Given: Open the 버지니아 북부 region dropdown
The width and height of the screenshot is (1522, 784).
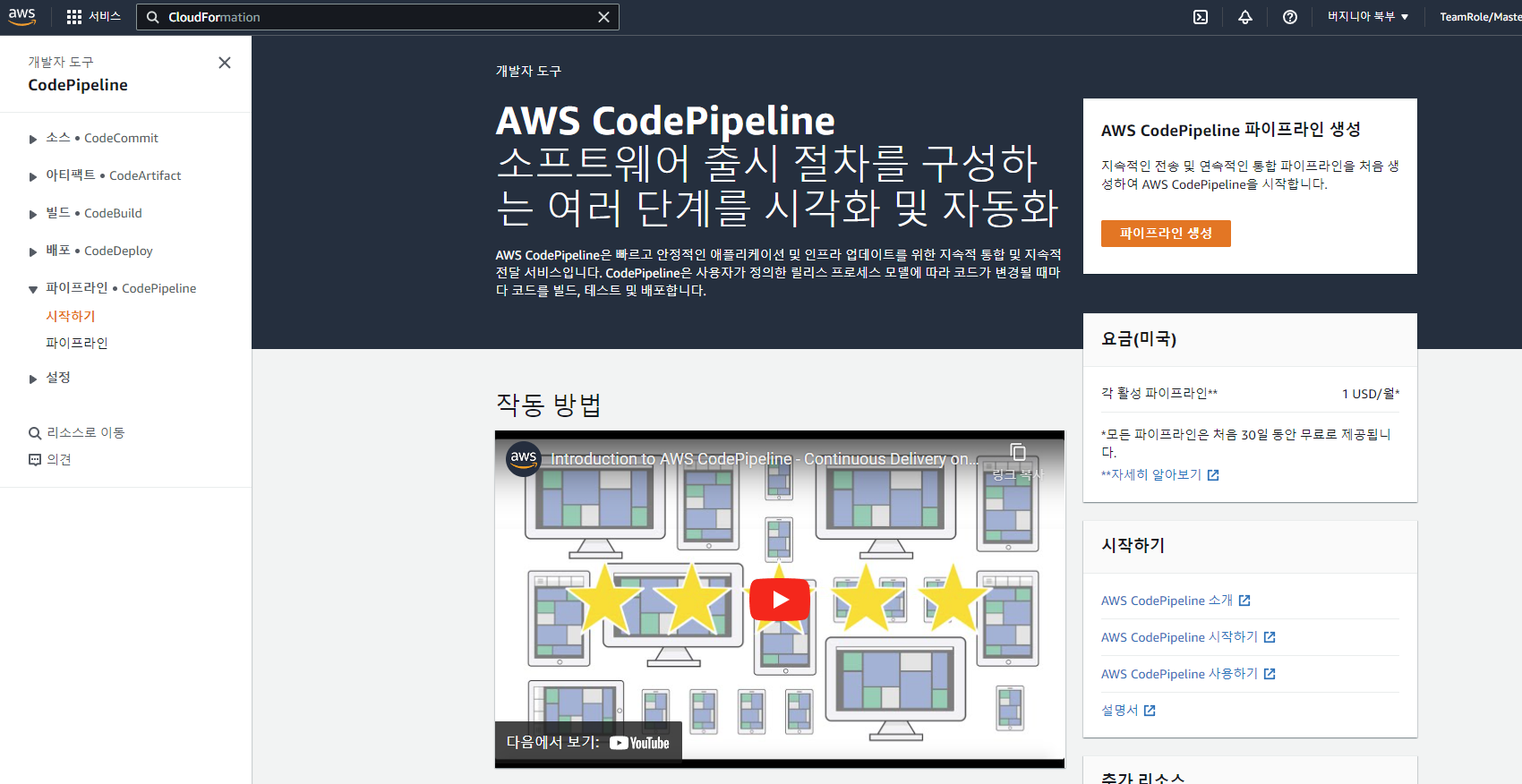Looking at the screenshot, I should point(1368,17).
